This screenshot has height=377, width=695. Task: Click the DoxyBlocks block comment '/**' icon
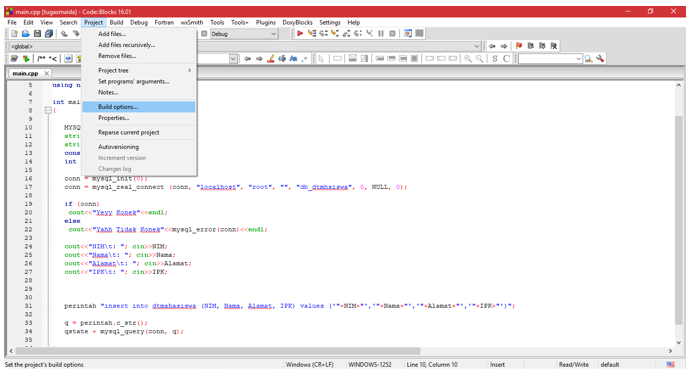click(x=42, y=58)
